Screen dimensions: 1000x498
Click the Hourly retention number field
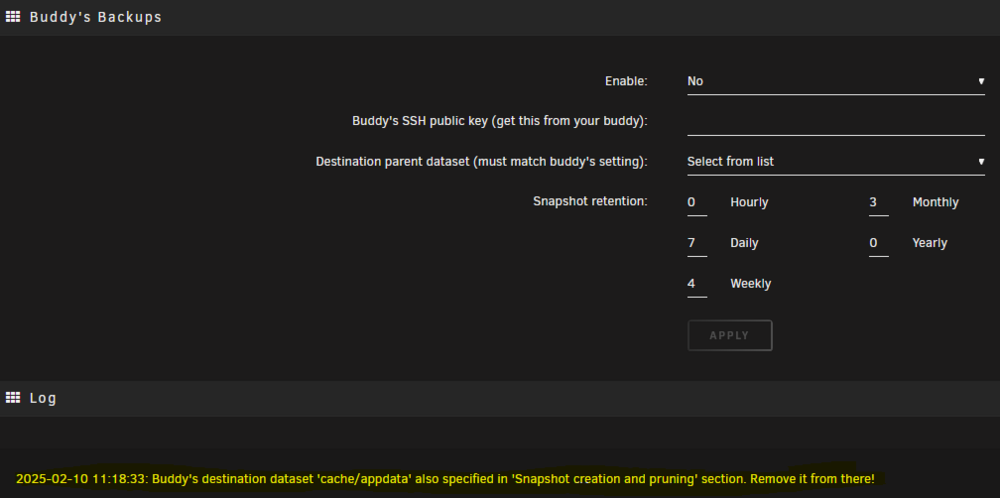pyautogui.click(x=697, y=203)
